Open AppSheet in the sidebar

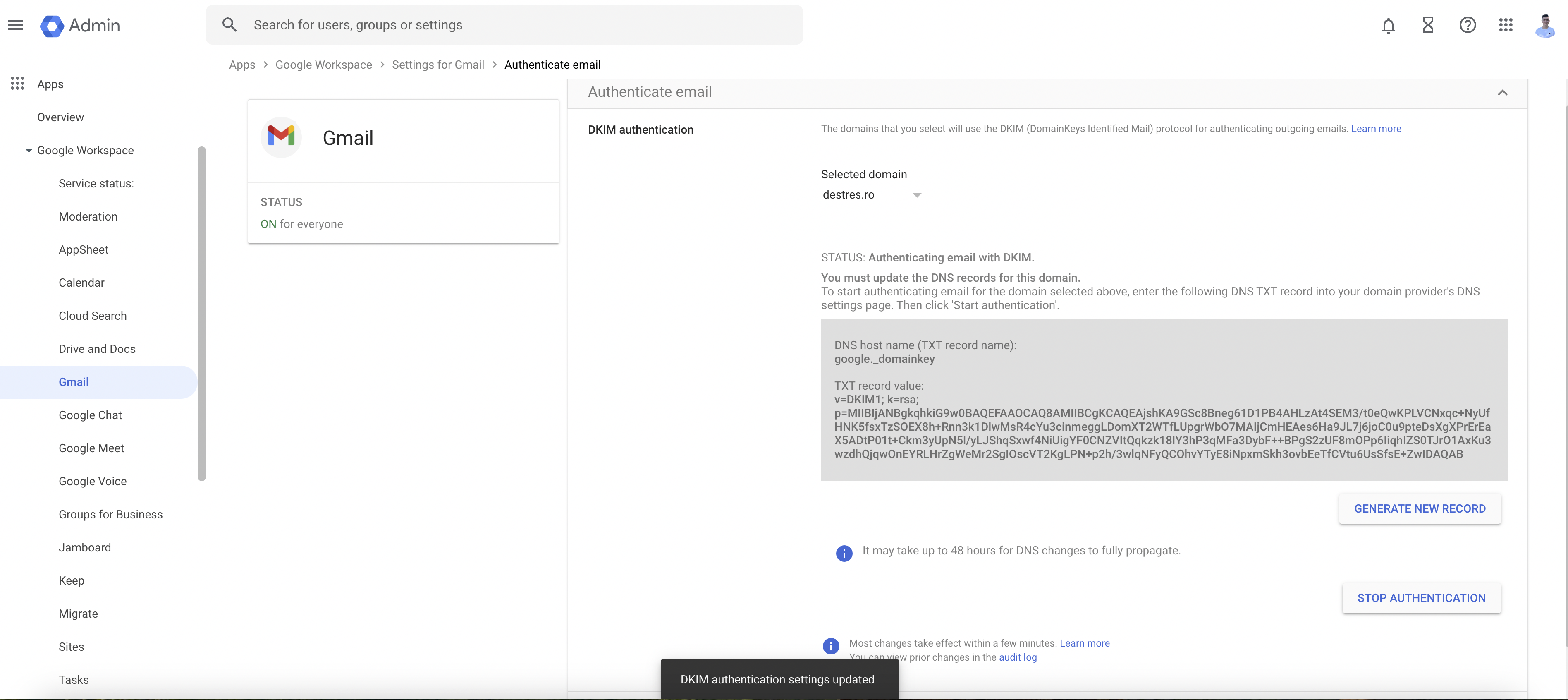point(84,250)
